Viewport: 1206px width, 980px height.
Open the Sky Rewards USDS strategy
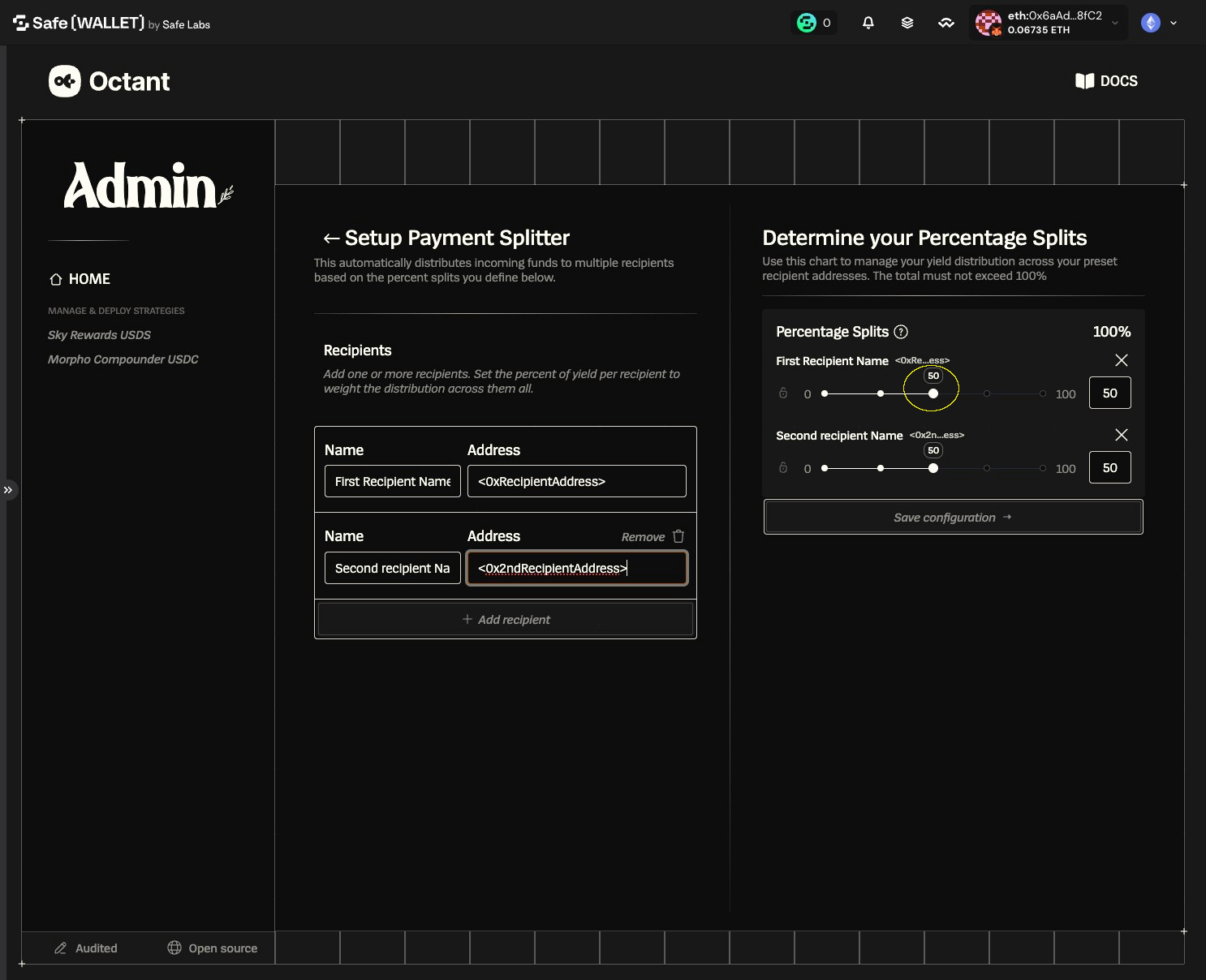click(99, 335)
